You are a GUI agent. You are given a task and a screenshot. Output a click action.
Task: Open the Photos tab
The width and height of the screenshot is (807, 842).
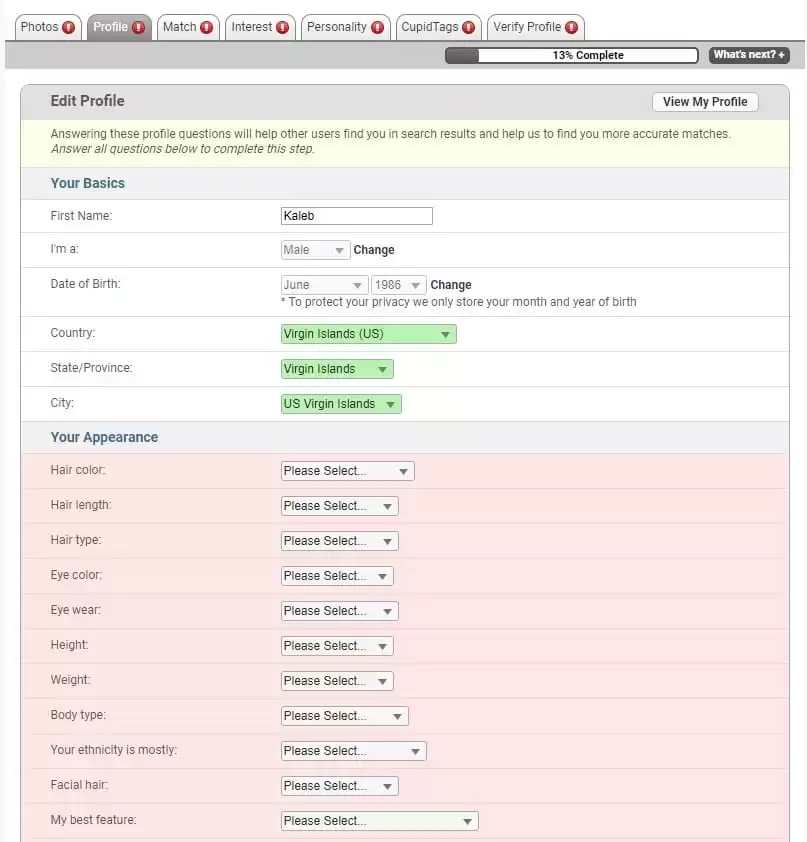[40, 27]
